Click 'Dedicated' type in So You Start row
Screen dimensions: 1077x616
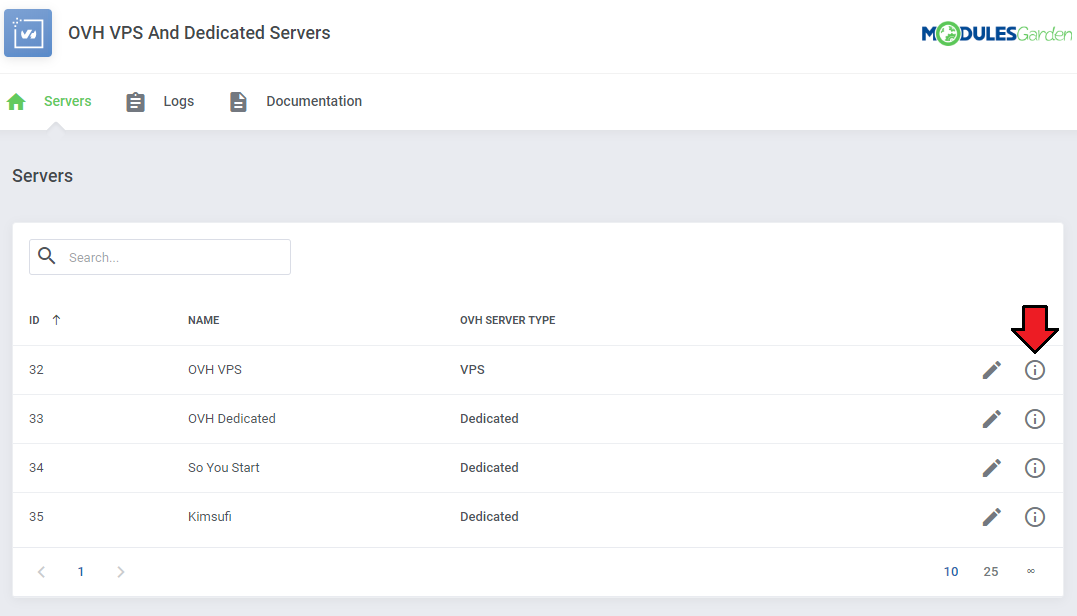tap(489, 468)
